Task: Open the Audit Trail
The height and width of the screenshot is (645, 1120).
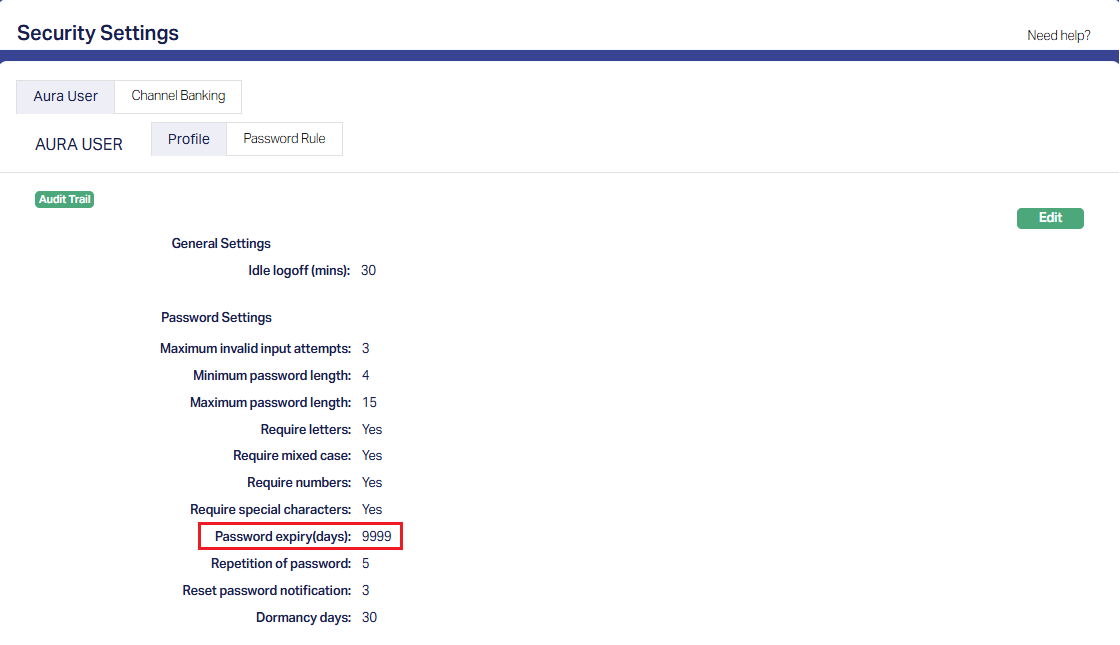Action: (x=65, y=200)
